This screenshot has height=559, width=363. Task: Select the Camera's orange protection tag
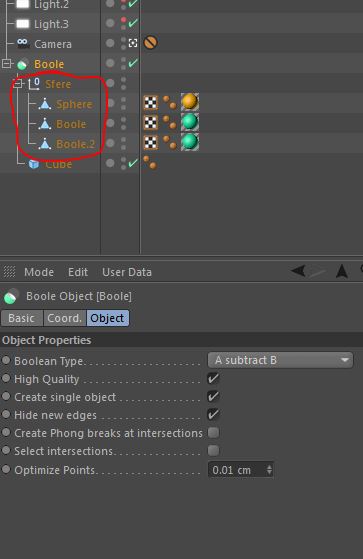coord(150,42)
